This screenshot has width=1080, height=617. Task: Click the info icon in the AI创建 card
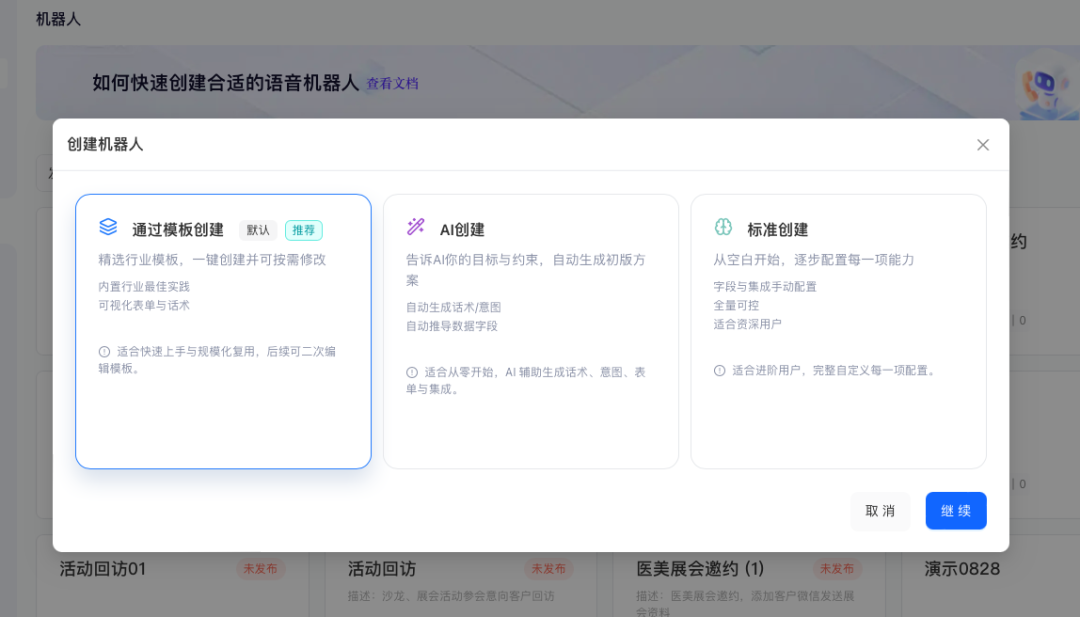[412, 370]
